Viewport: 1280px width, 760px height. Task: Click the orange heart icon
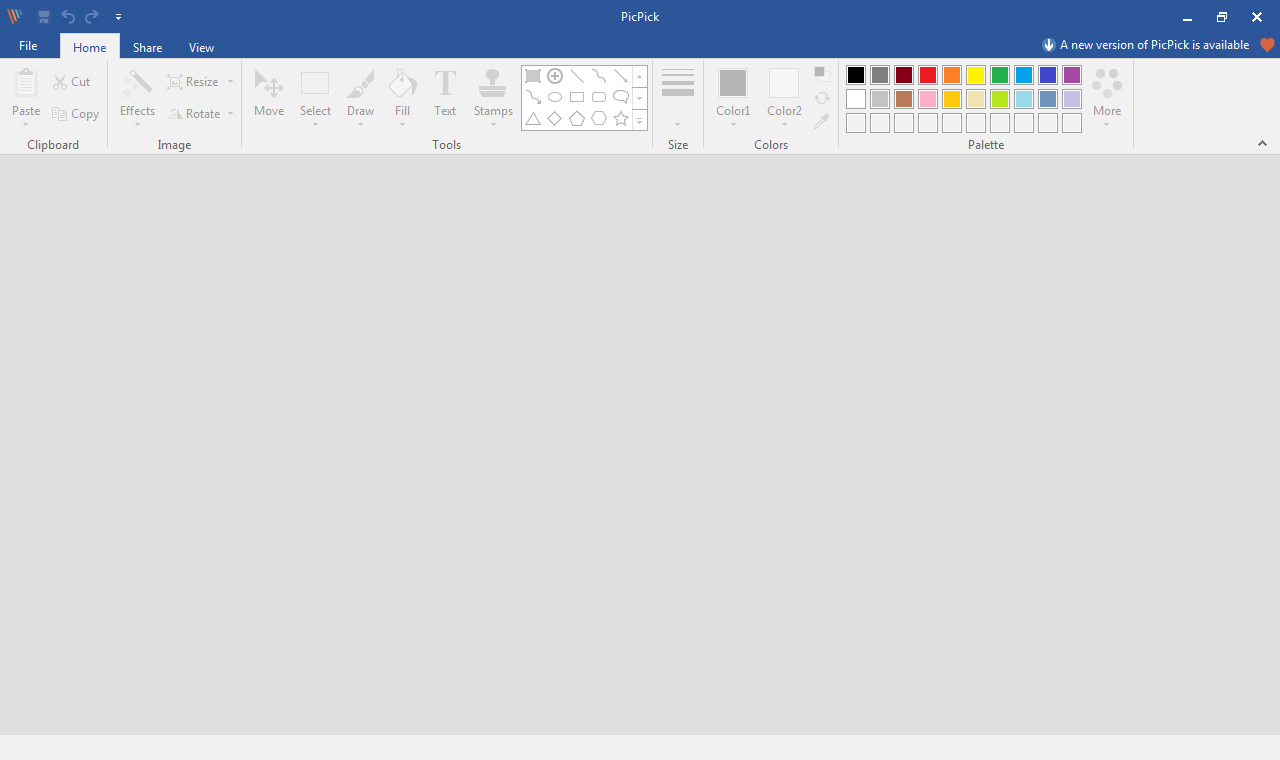click(x=1267, y=45)
